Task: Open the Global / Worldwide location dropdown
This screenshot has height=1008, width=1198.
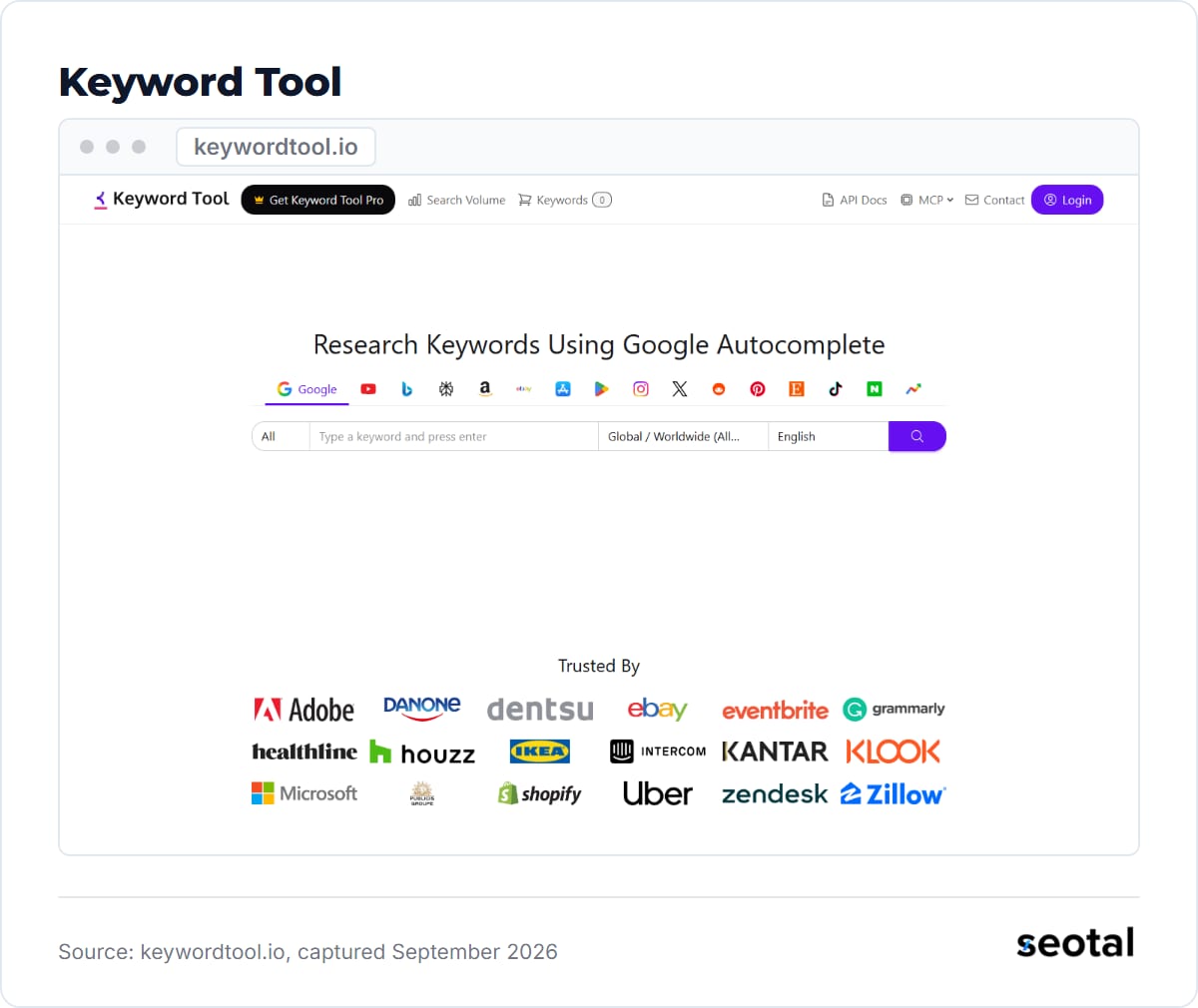Action: click(683, 436)
